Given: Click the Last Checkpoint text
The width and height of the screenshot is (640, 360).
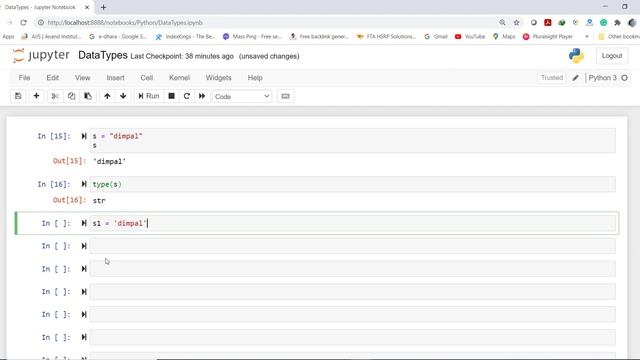Looking at the screenshot, I should point(182,56).
